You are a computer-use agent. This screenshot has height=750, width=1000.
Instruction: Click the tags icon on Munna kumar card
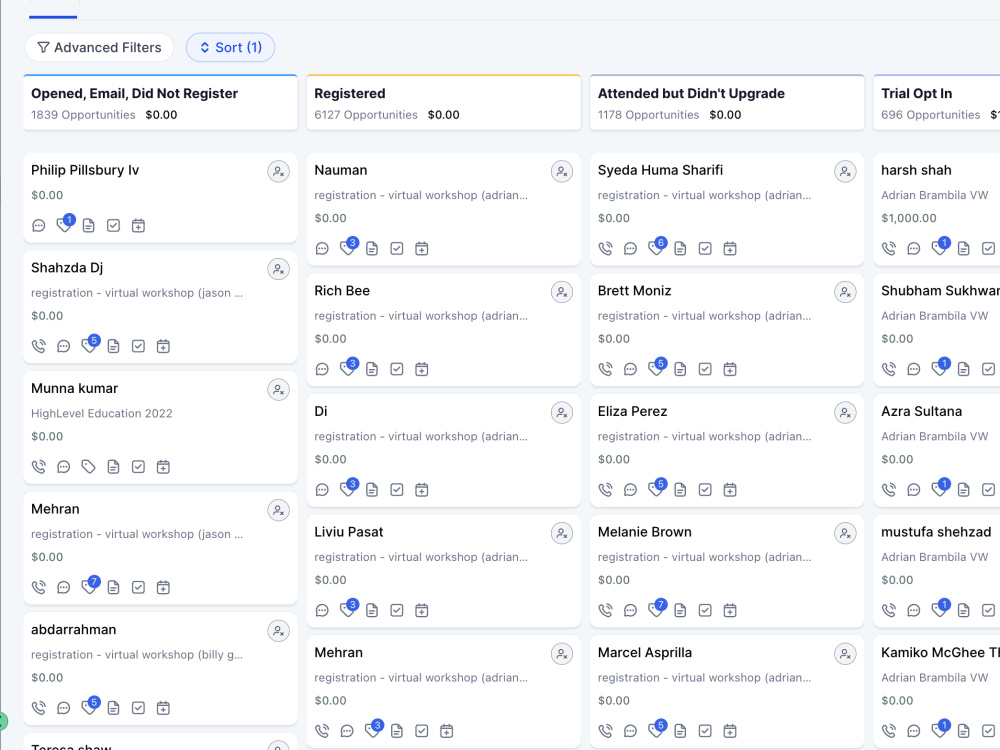[89, 467]
